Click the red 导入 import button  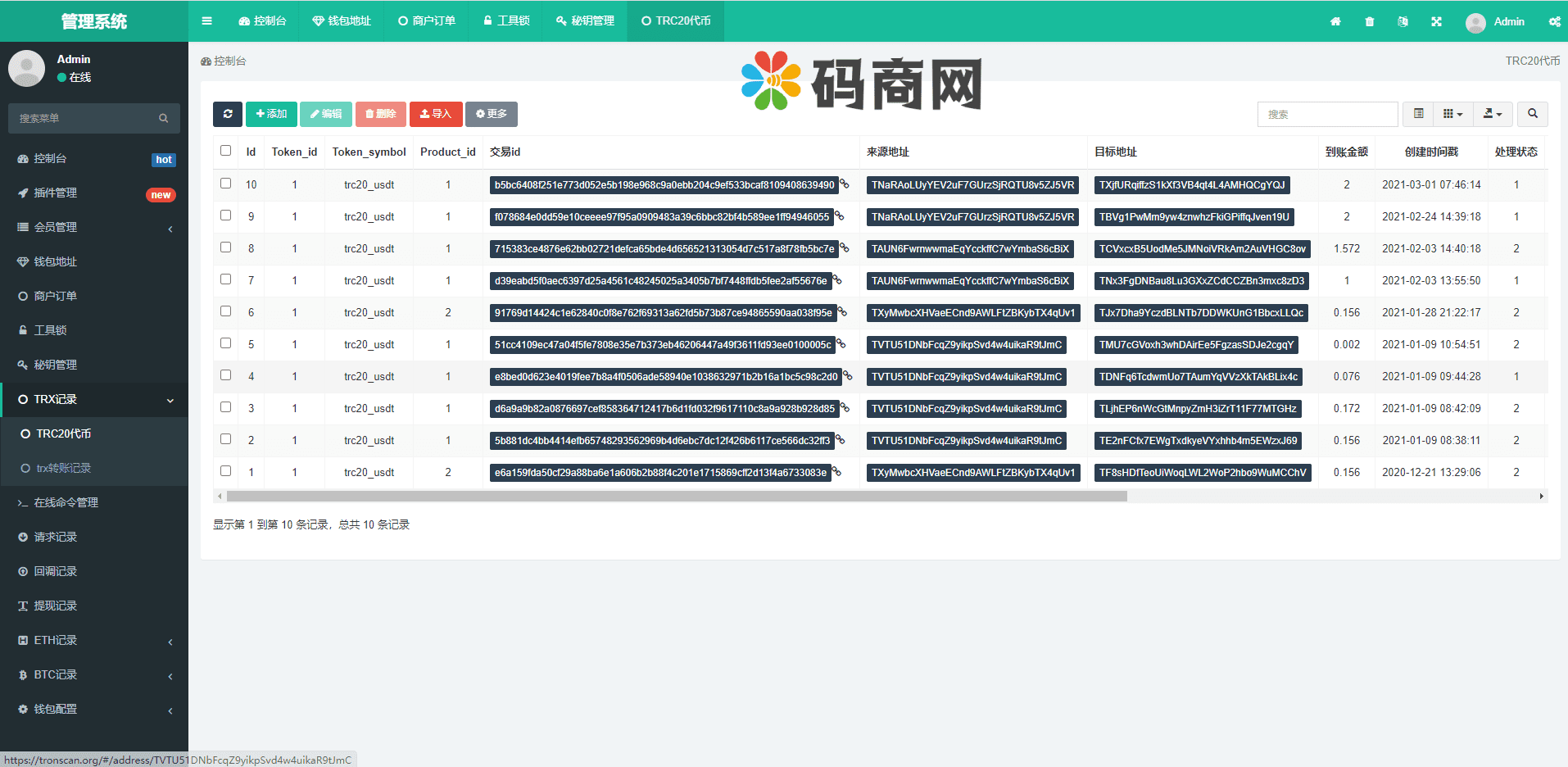(x=436, y=114)
